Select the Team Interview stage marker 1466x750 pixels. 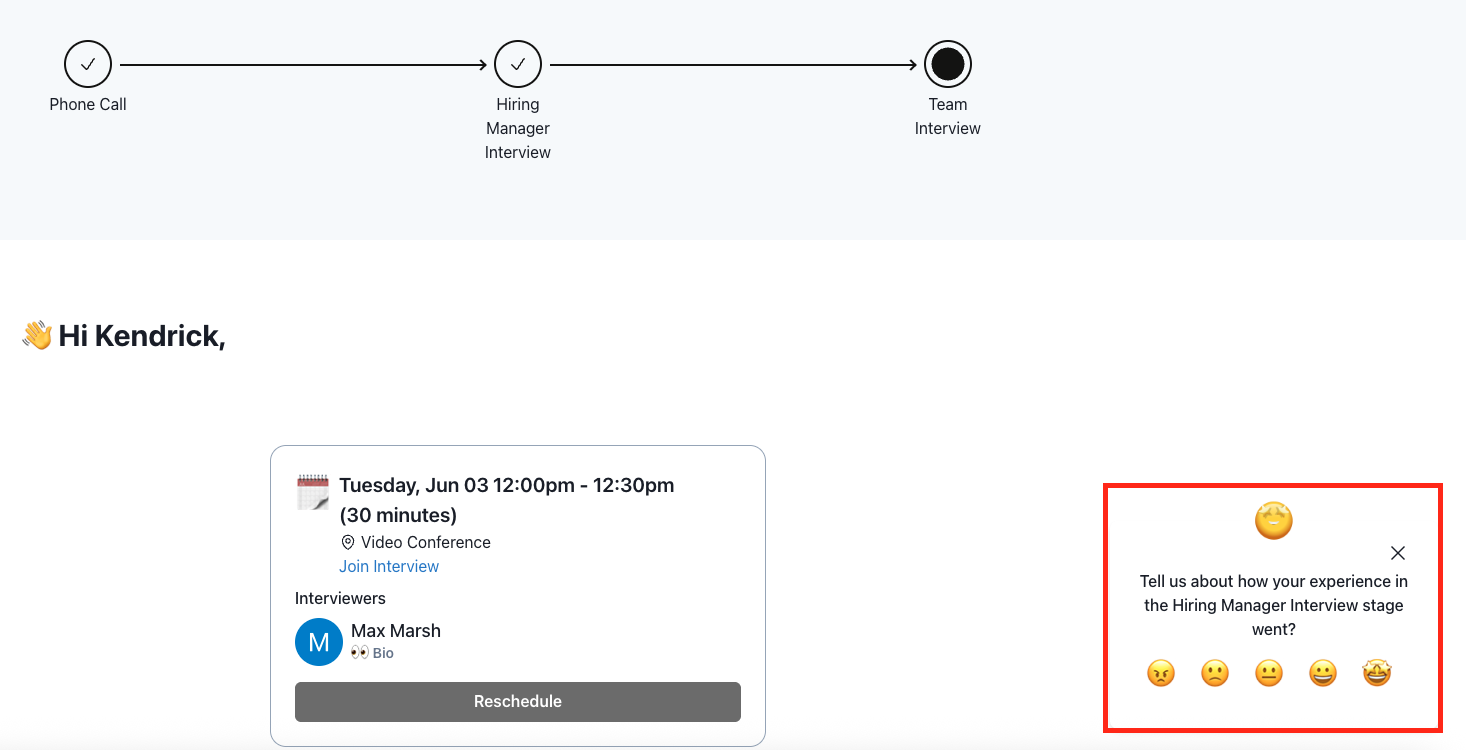coord(948,65)
